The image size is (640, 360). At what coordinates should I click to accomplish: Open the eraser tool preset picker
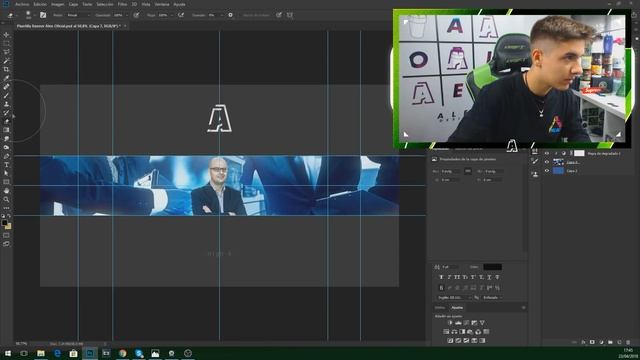coord(12,15)
